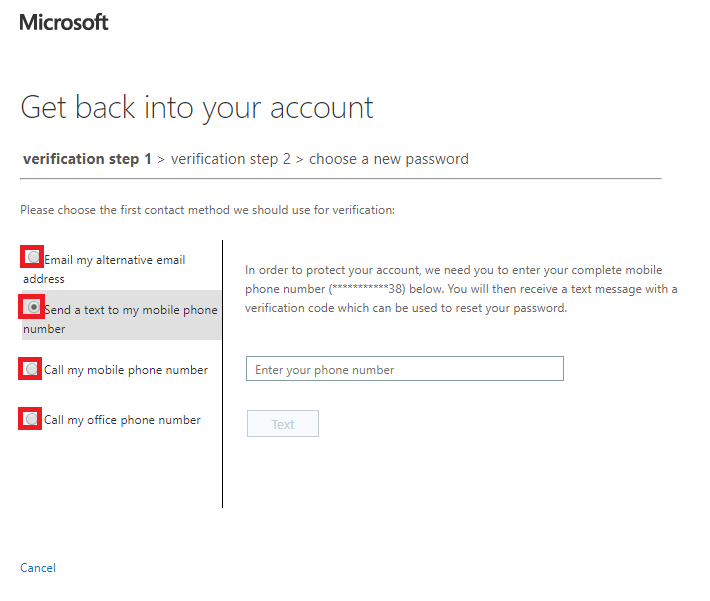The width and height of the screenshot is (710, 601).
Task: Click the Cancel link
Action: click(x=38, y=568)
